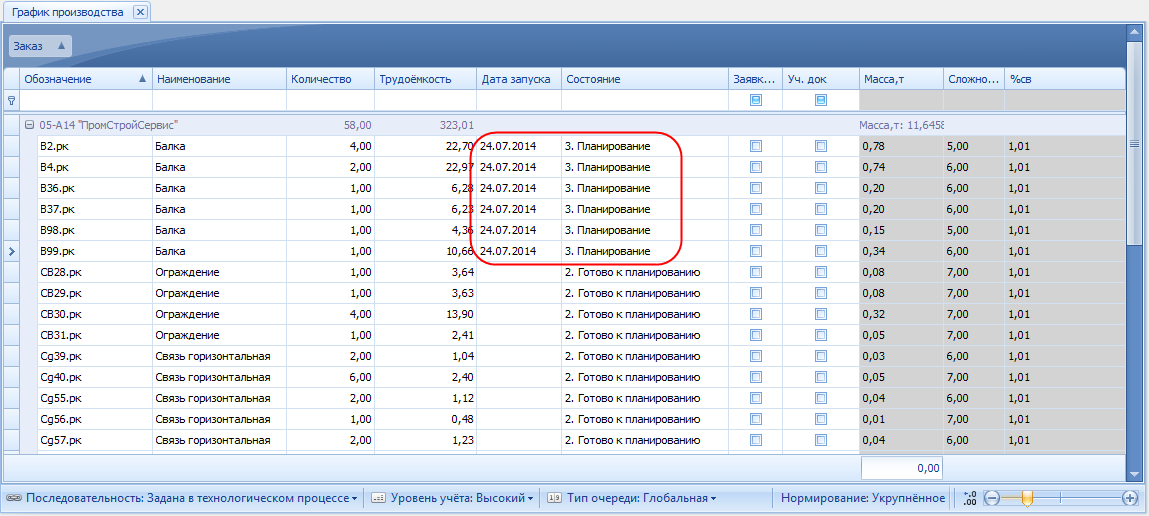Select the B2.рк designation cell
The width and height of the screenshot is (1149, 516).
95,147
